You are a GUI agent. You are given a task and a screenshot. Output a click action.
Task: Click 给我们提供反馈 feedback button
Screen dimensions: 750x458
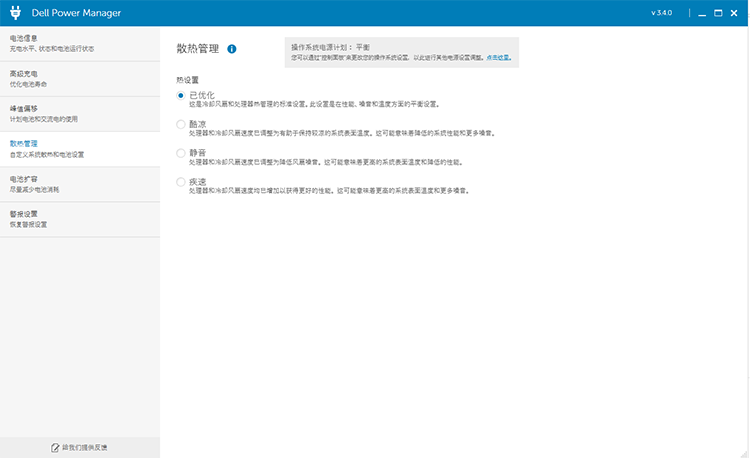(x=79, y=447)
